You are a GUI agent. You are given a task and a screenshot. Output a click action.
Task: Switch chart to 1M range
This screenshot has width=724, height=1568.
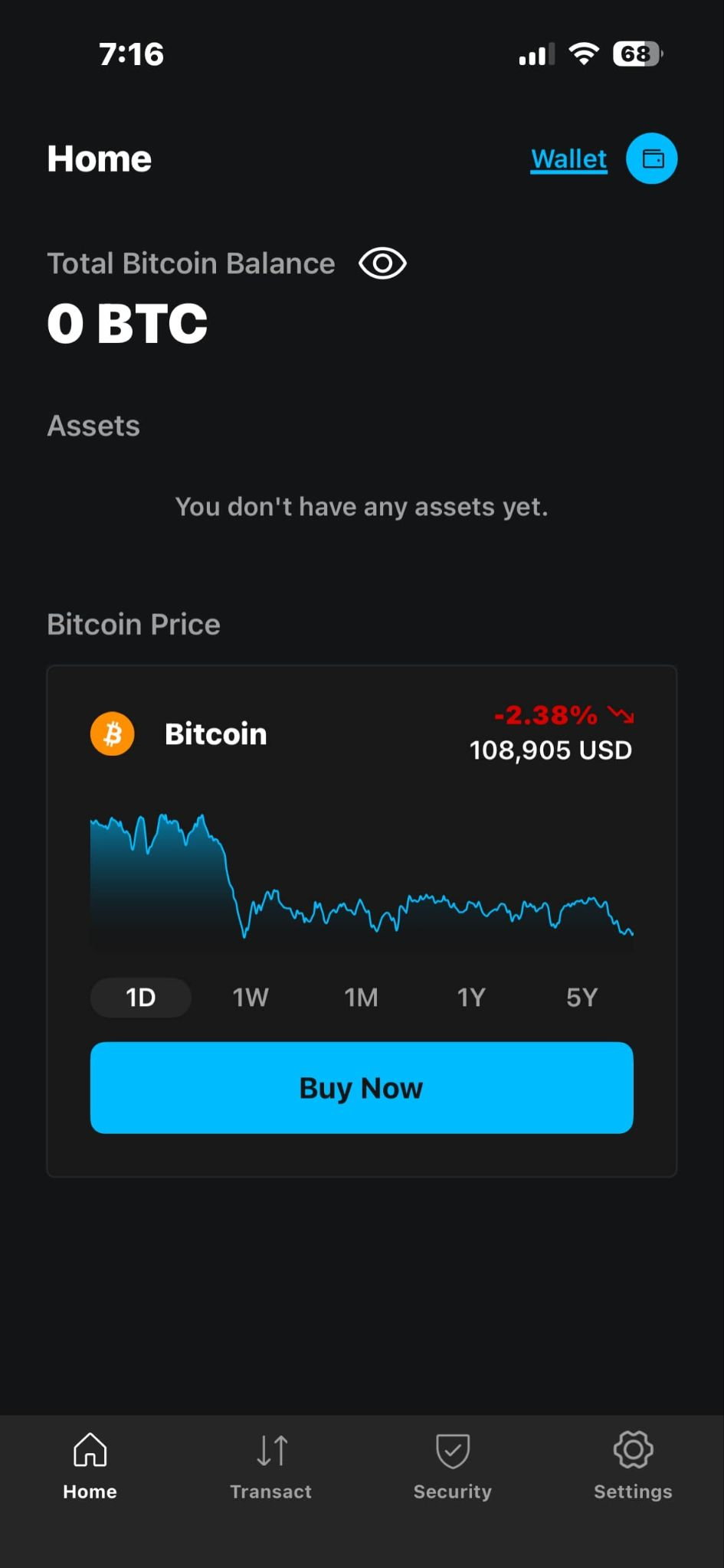(x=361, y=997)
